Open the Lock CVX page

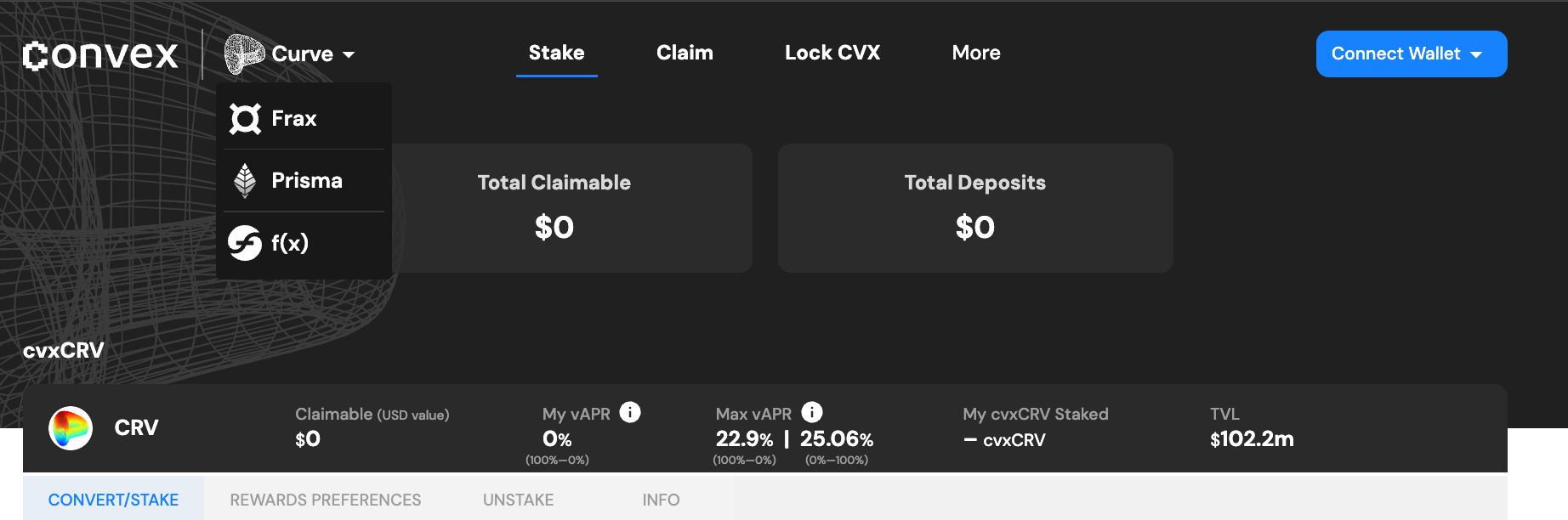[x=832, y=53]
